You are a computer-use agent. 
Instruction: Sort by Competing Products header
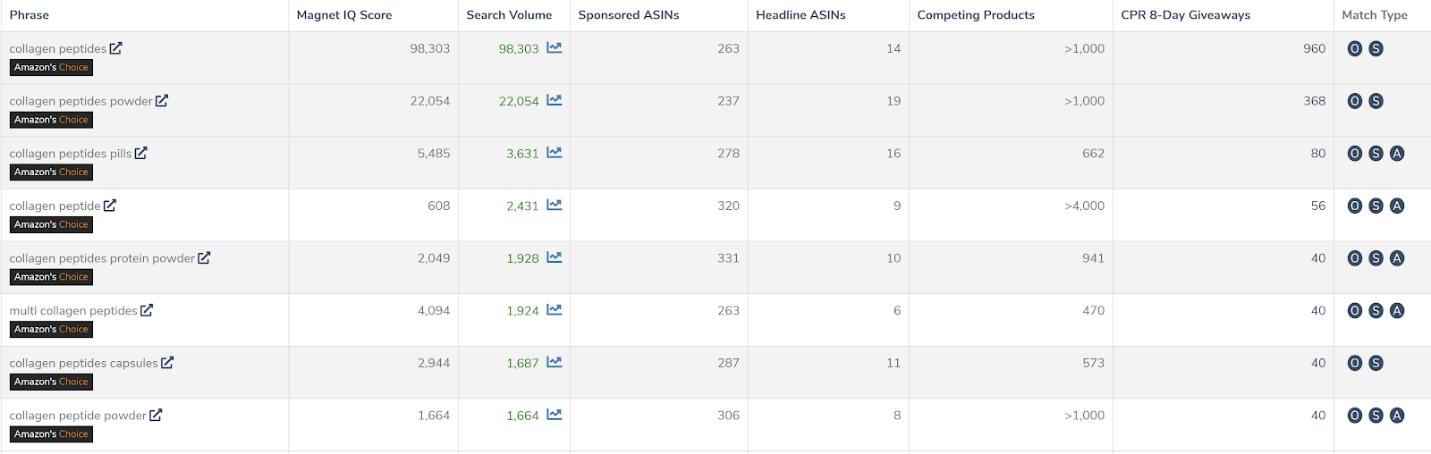976,15
